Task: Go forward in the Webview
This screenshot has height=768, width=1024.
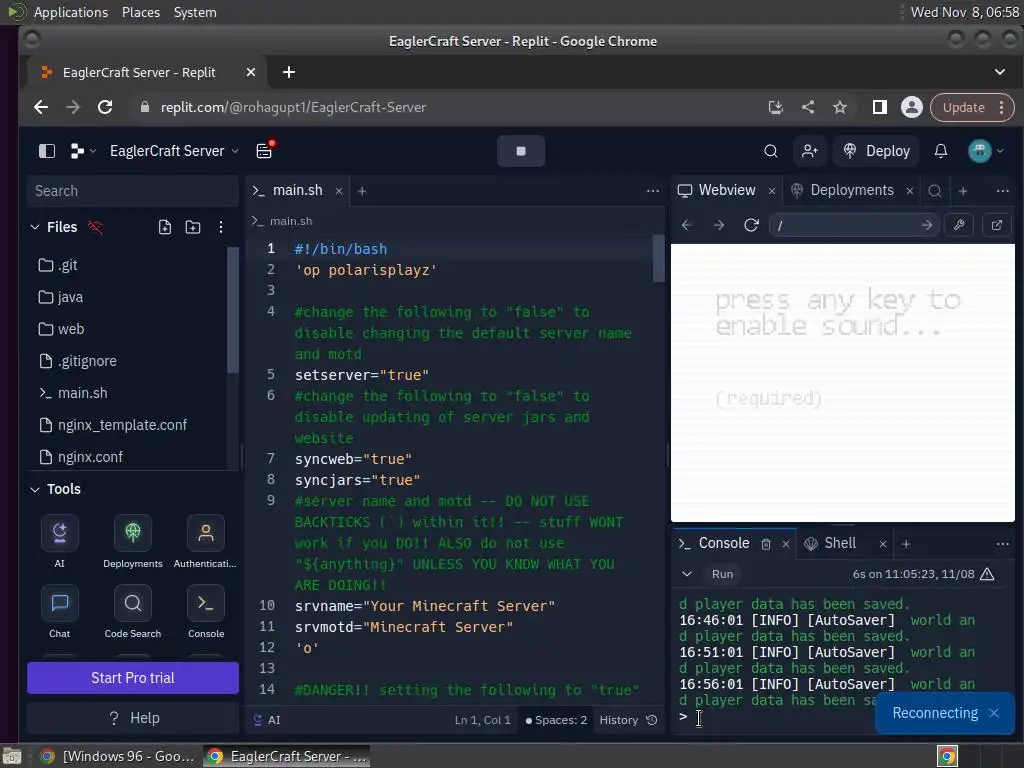Action: (x=719, y=225)
